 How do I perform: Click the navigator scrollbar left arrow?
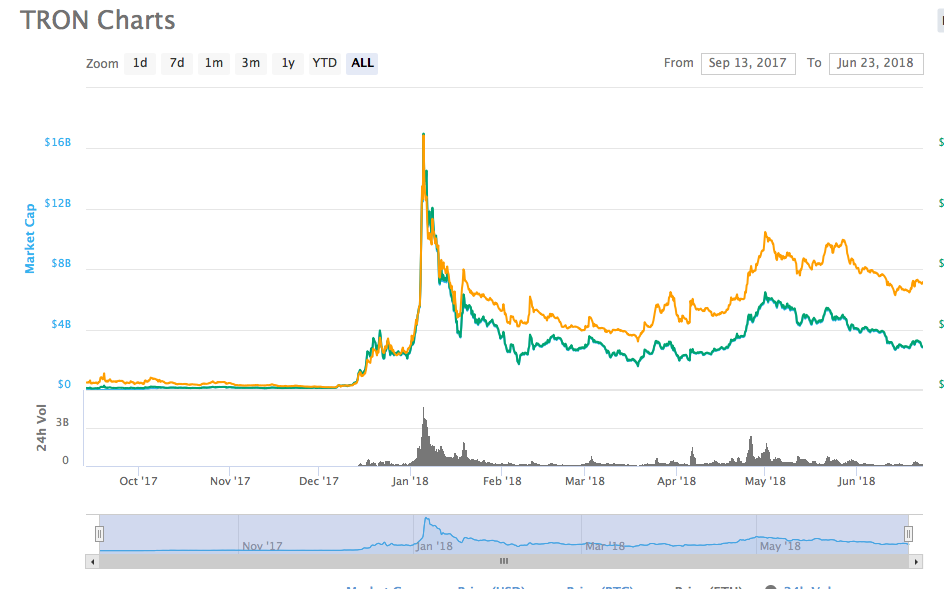pyautogui.click(x=92, y=561)
